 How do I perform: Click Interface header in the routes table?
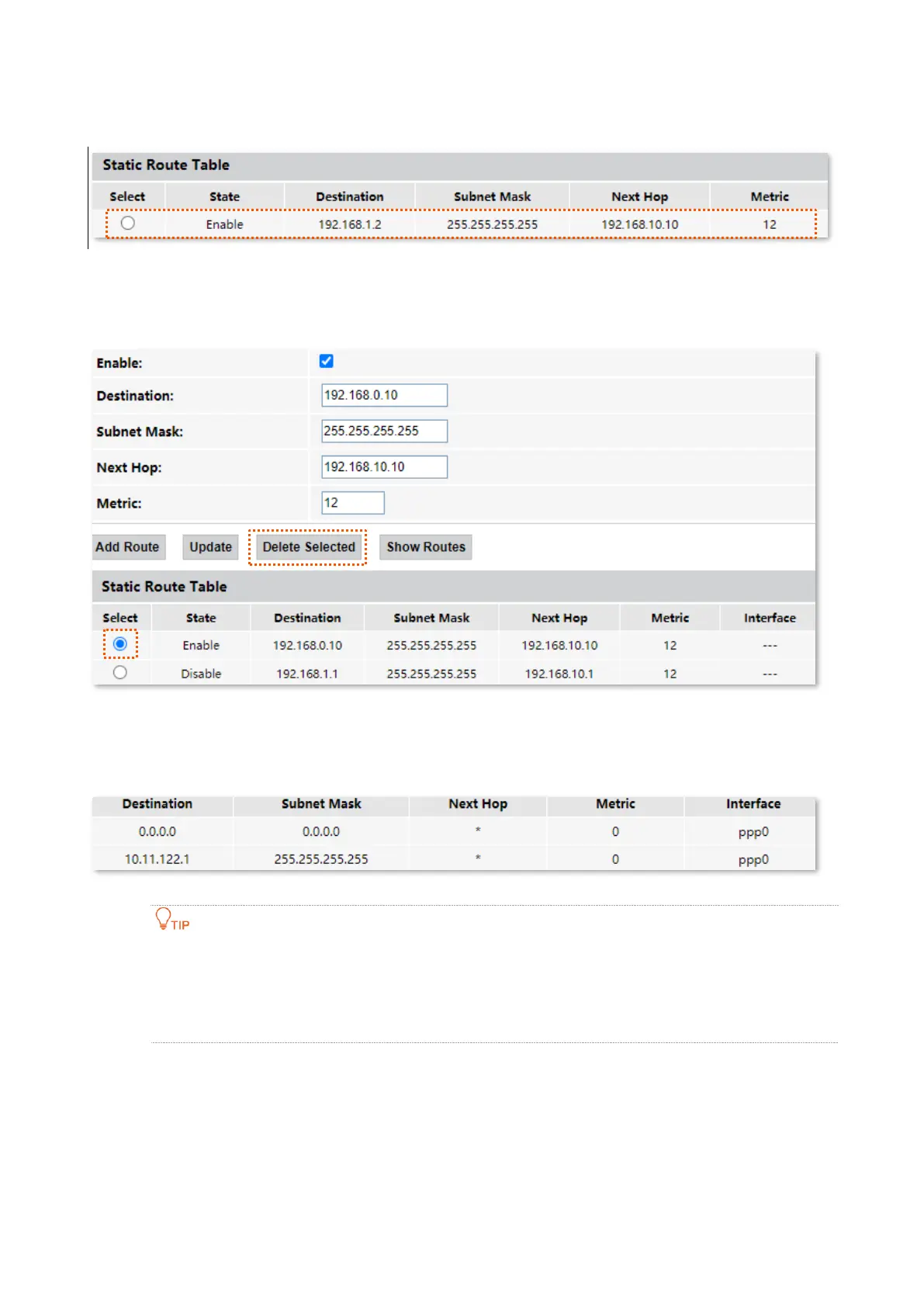753,804
